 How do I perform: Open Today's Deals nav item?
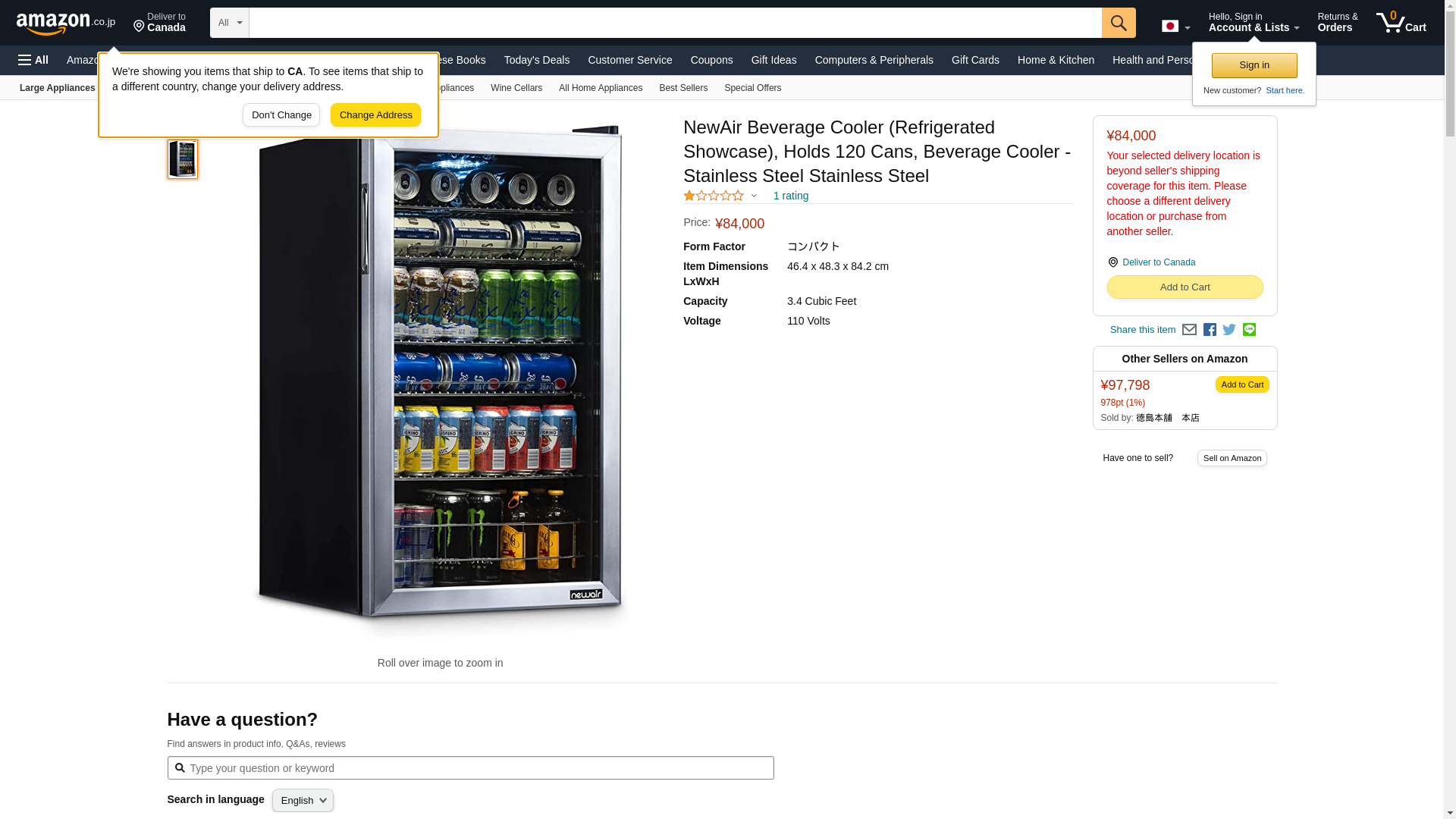tap(537, 60)
